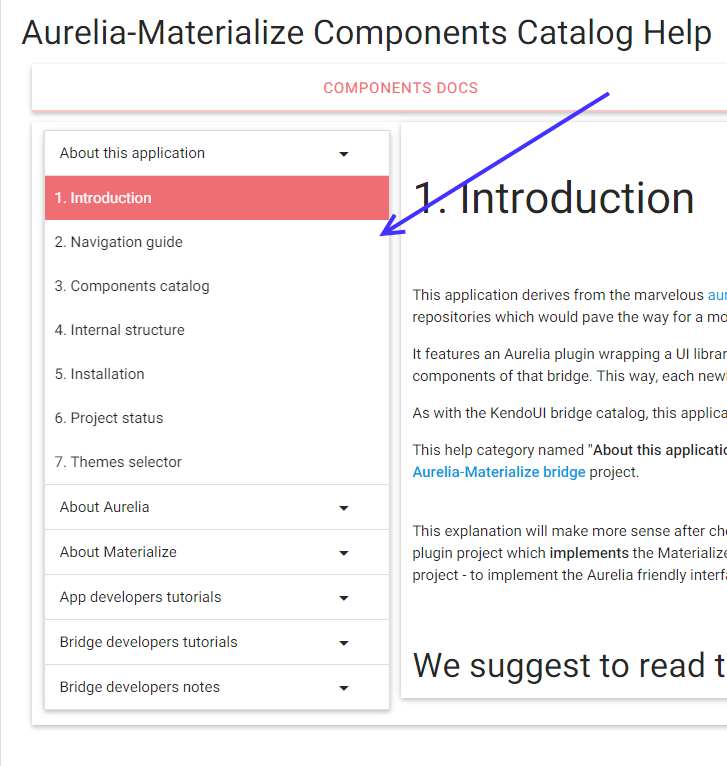Go to 3. Components catalog

tap(132, 286)
